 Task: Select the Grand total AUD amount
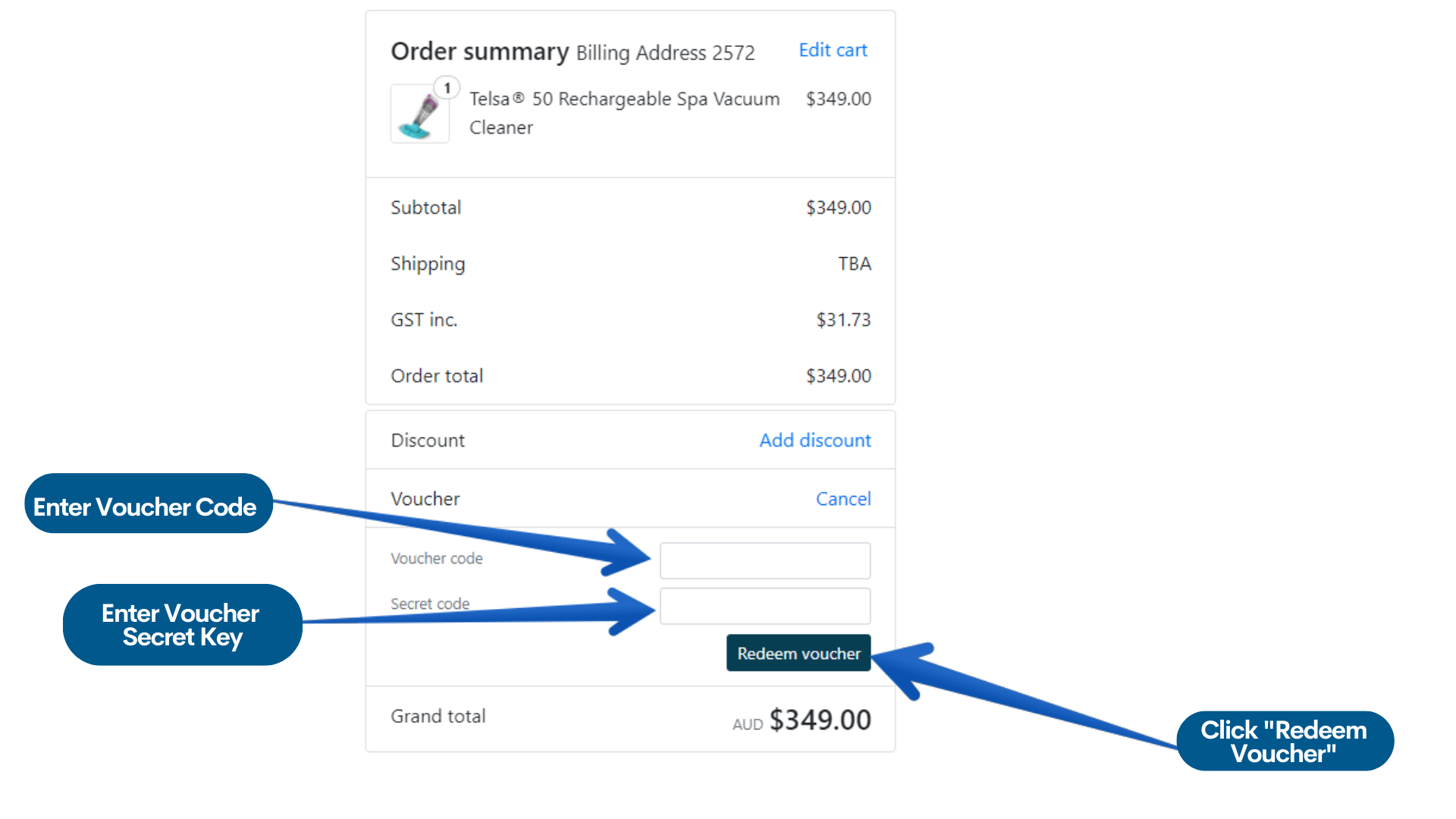[x=820, y=720]
